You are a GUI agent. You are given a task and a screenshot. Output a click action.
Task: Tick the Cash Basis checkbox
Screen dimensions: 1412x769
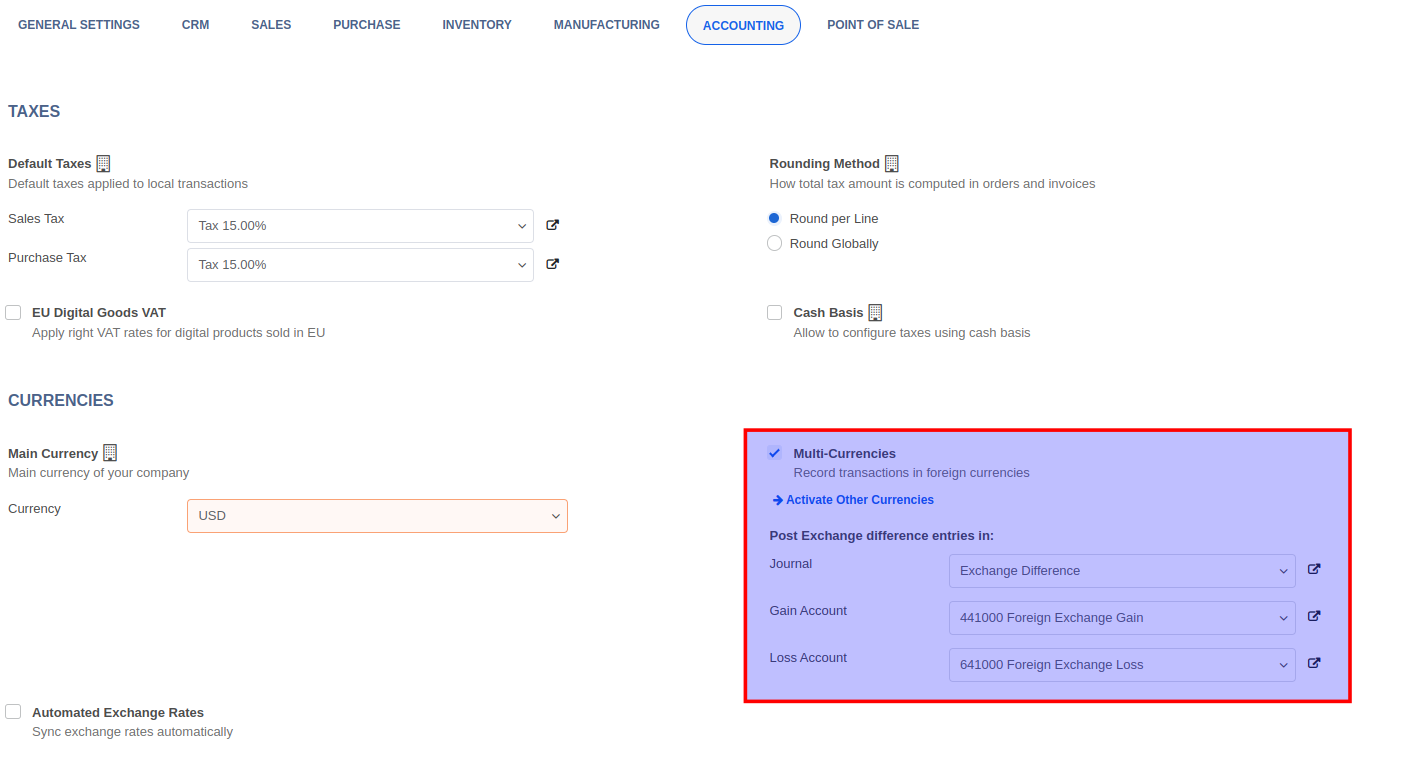click(x=774, y=313)
